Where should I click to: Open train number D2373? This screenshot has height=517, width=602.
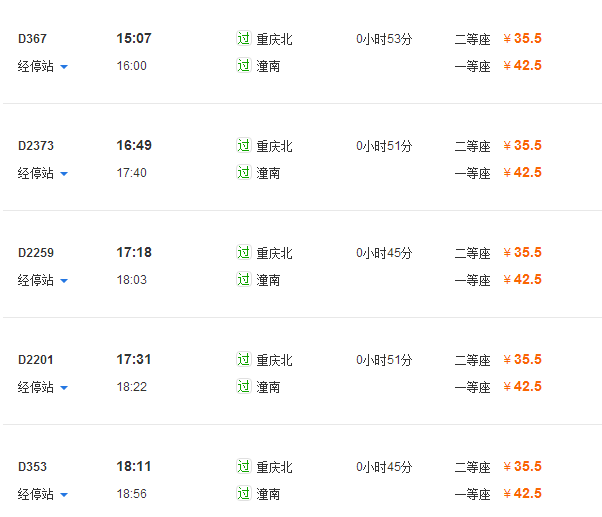pyautogui.click(x=36, y=146)
